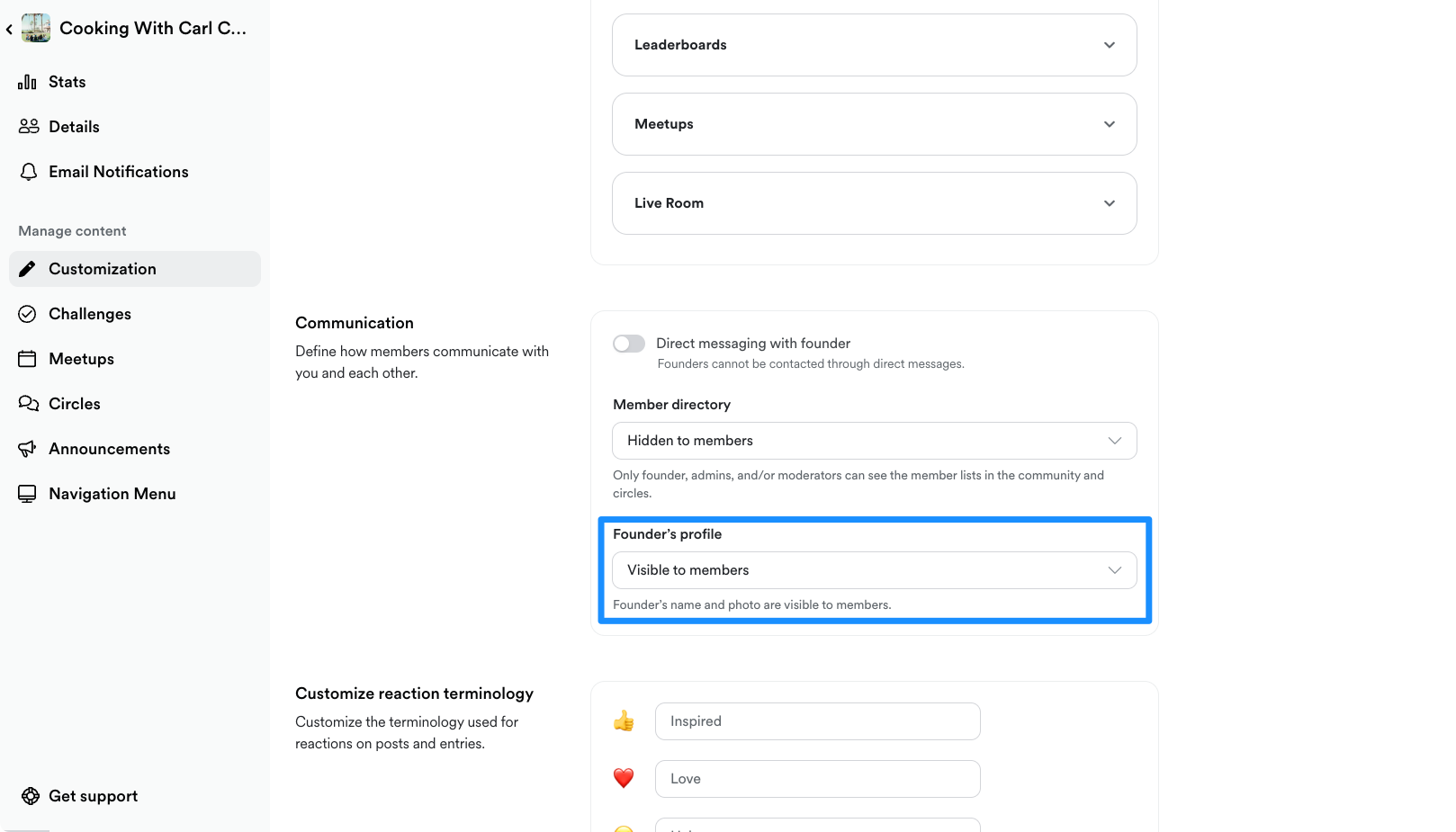Click the Love reaction text field
Viewport: 1456px width, 832px height.
click(817, 779)
